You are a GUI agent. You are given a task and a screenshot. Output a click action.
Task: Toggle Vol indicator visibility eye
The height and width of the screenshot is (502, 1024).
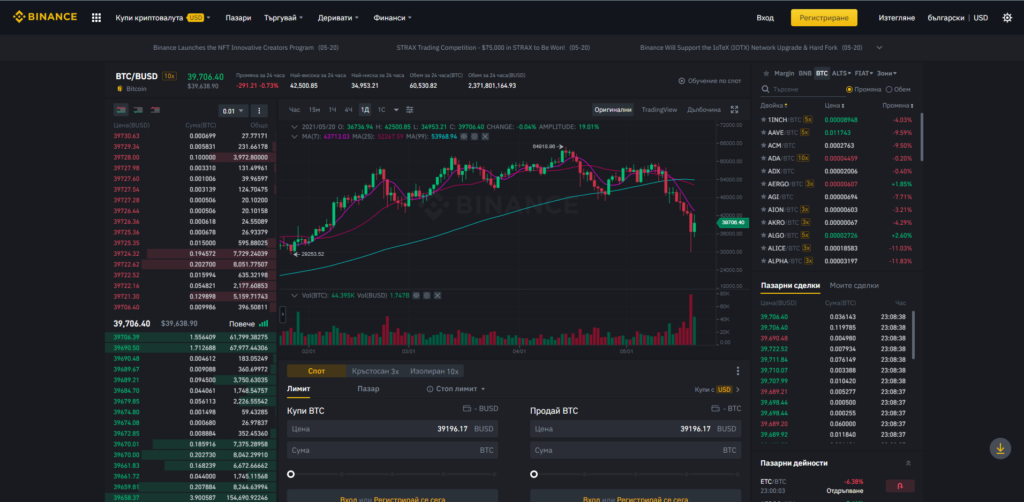[415, 296]
